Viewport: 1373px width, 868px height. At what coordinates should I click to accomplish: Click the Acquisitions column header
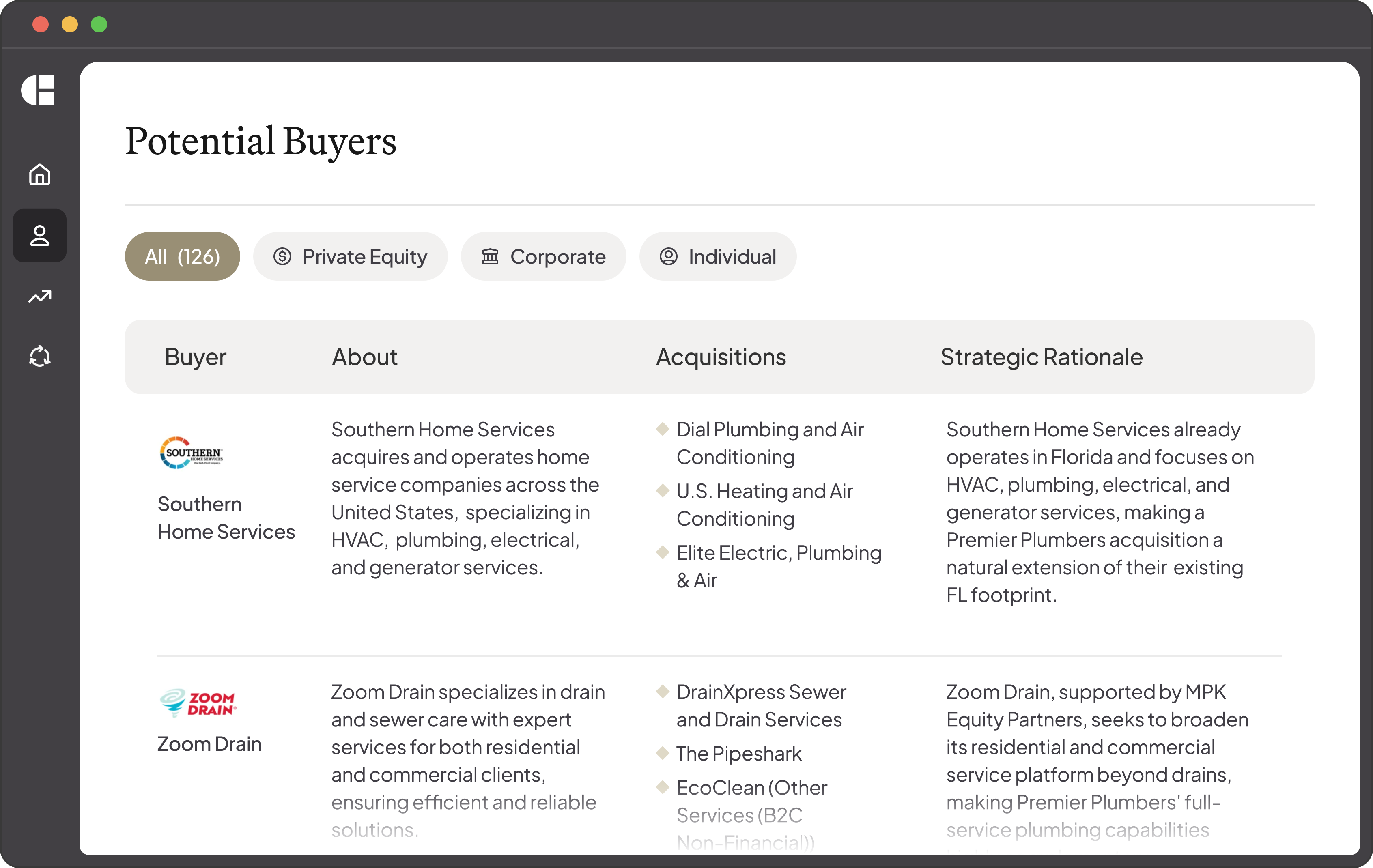point(721,357)
